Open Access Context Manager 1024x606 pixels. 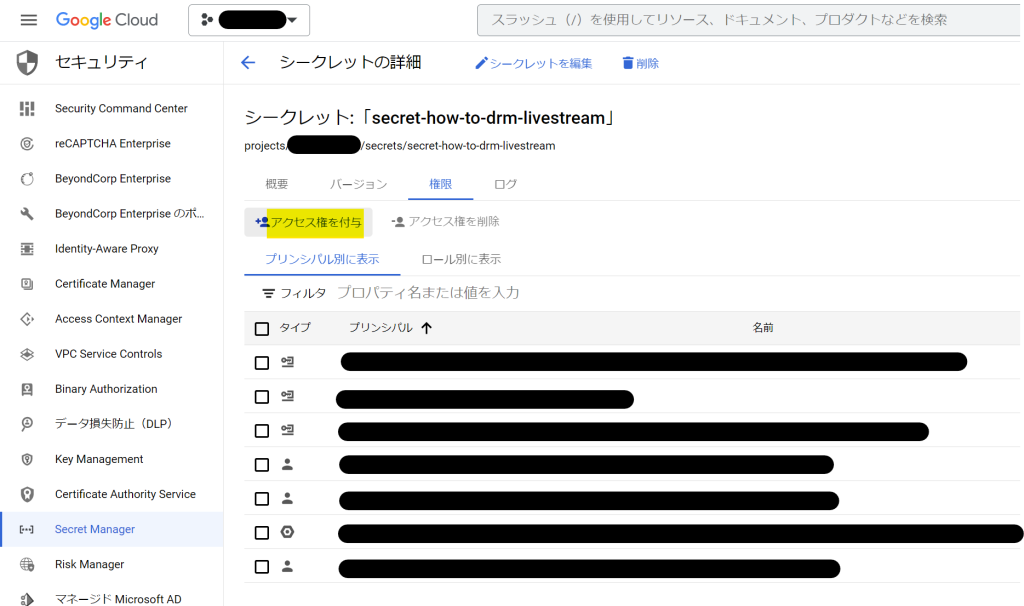(x=118, y=319)
